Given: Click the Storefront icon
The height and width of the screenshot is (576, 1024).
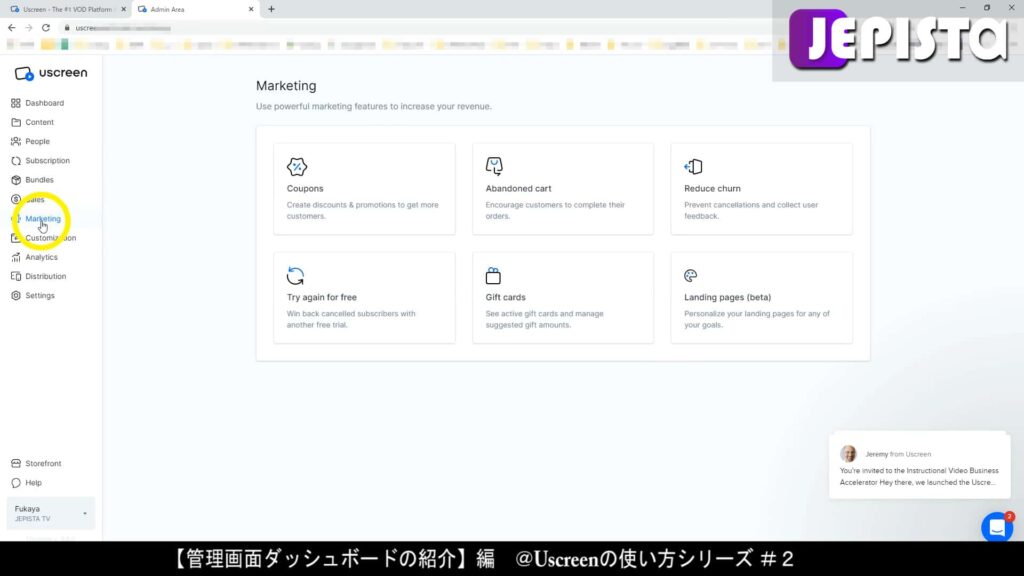Looking at the screenshot, I should pyautogui.click(x=16, y=464).
